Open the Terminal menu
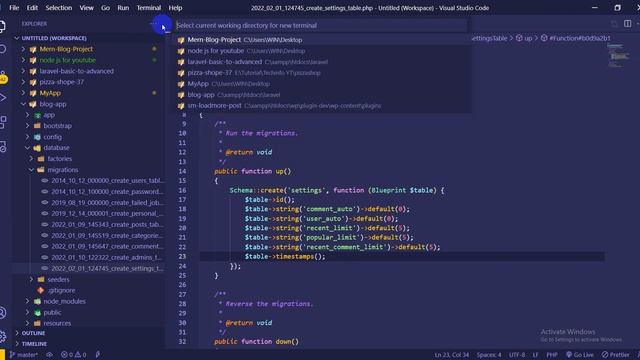 tap(149, 8)
